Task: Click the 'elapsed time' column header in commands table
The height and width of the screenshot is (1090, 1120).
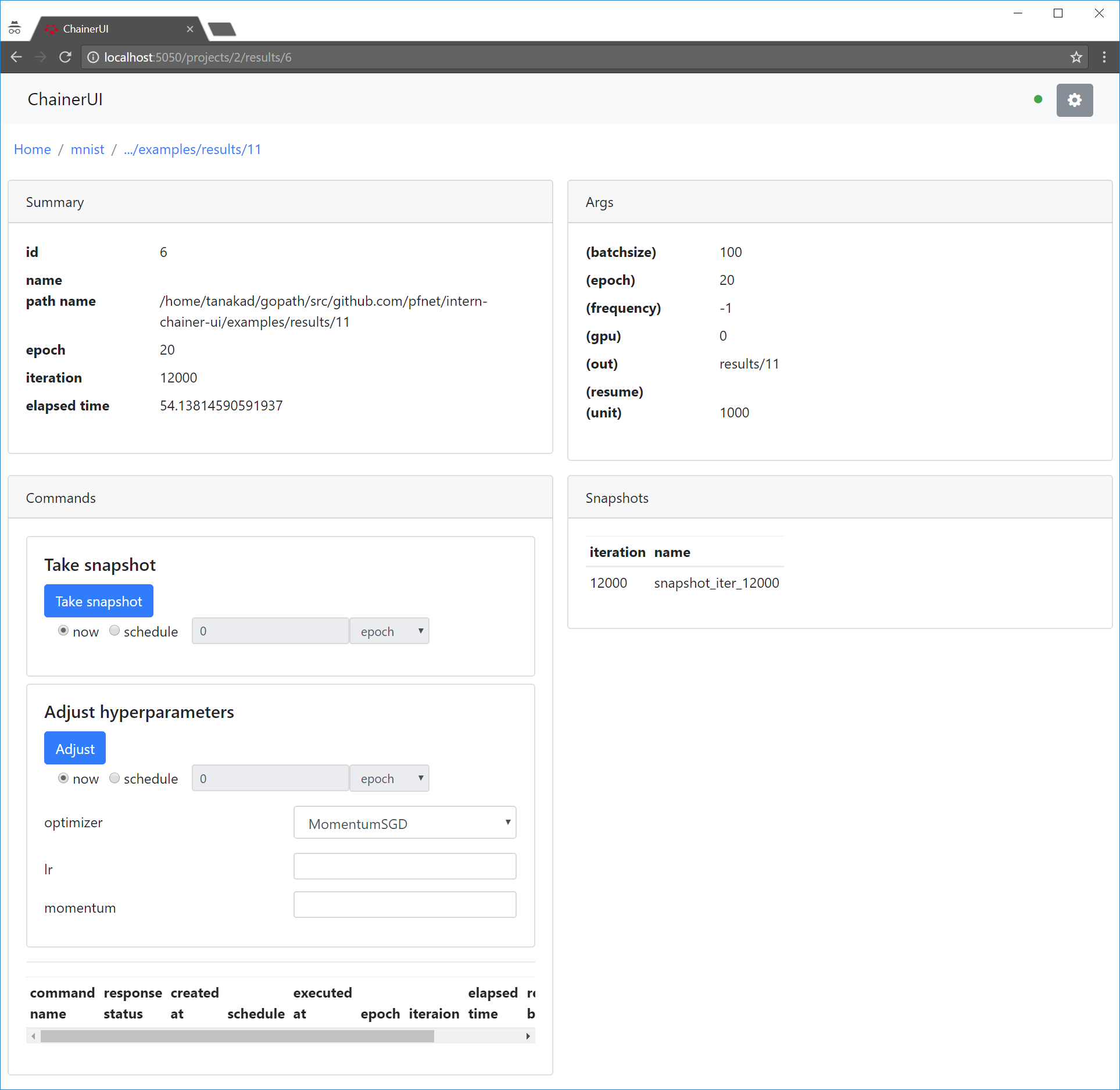Action: point(493,1003)
